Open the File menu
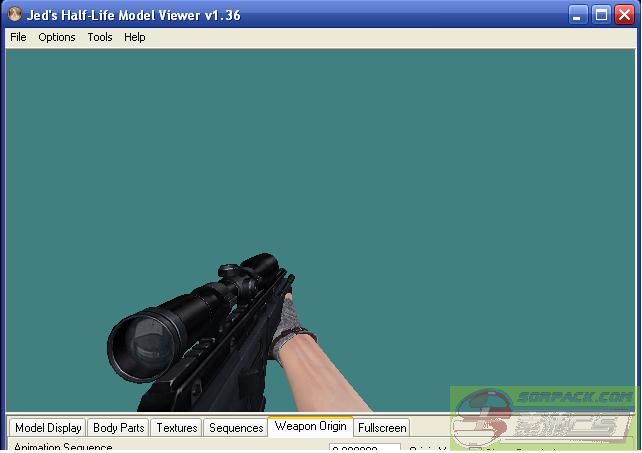The image size is (642, 453). [18, 37]
